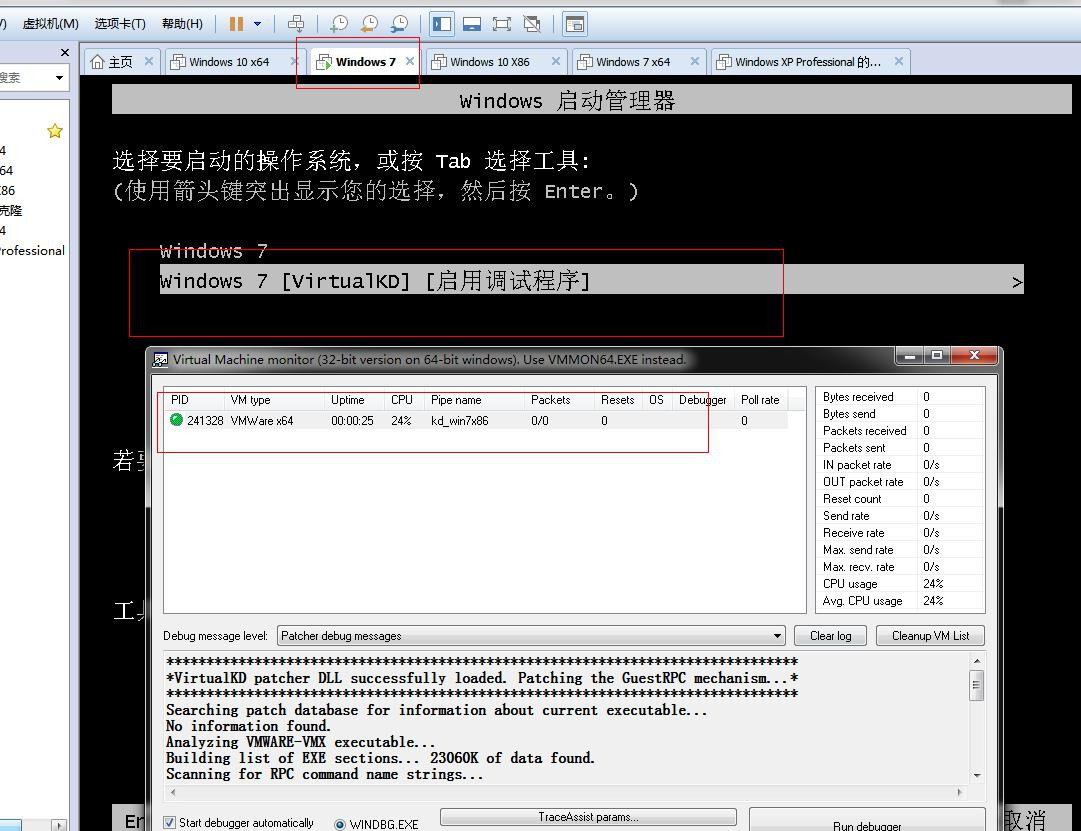
Task: Click the pause virtual machine icon
Action: pyautogui.click(x=236, y=23)
